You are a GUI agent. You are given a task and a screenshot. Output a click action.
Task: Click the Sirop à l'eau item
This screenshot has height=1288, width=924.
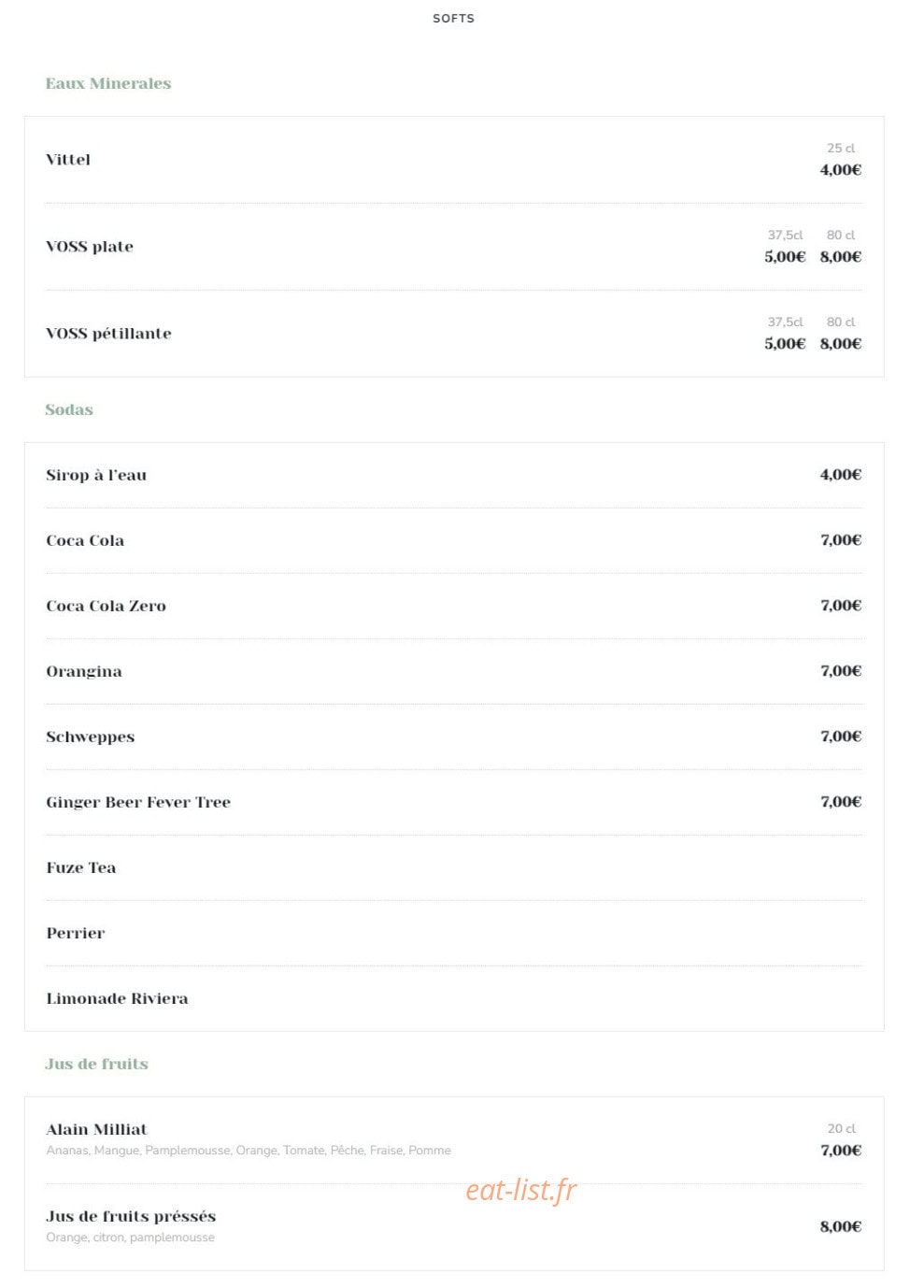tap(96, 475)
